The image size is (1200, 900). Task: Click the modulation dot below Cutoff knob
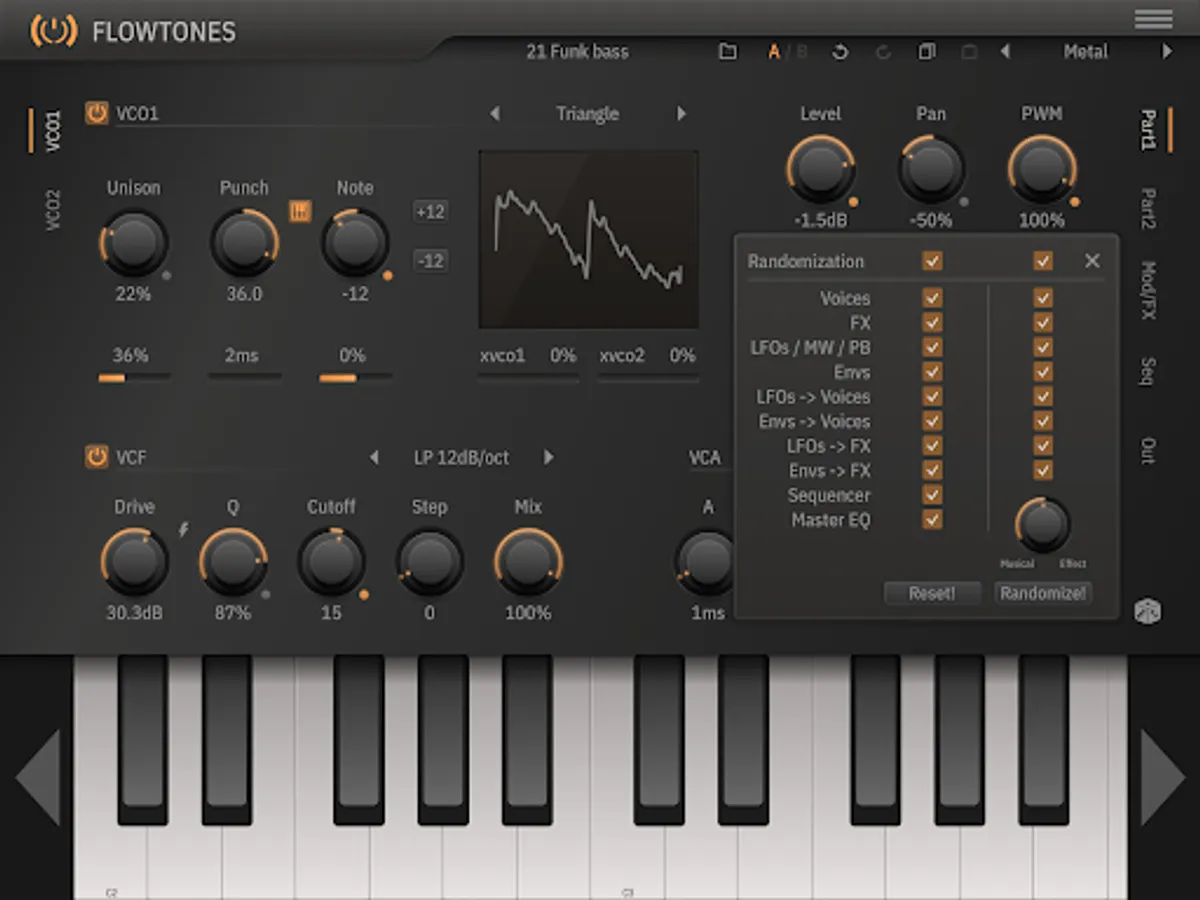[x=364, y=595]
